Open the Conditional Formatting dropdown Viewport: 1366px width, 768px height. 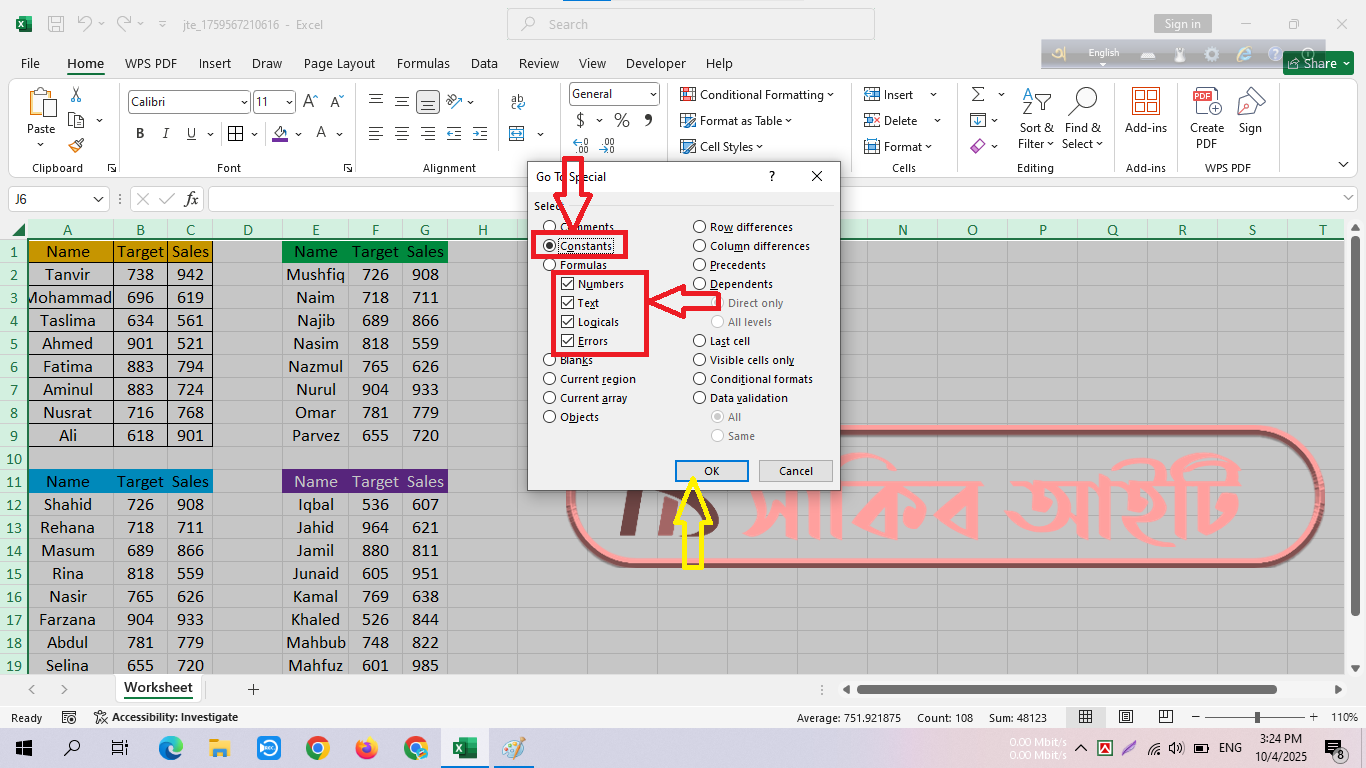point(757,95)
